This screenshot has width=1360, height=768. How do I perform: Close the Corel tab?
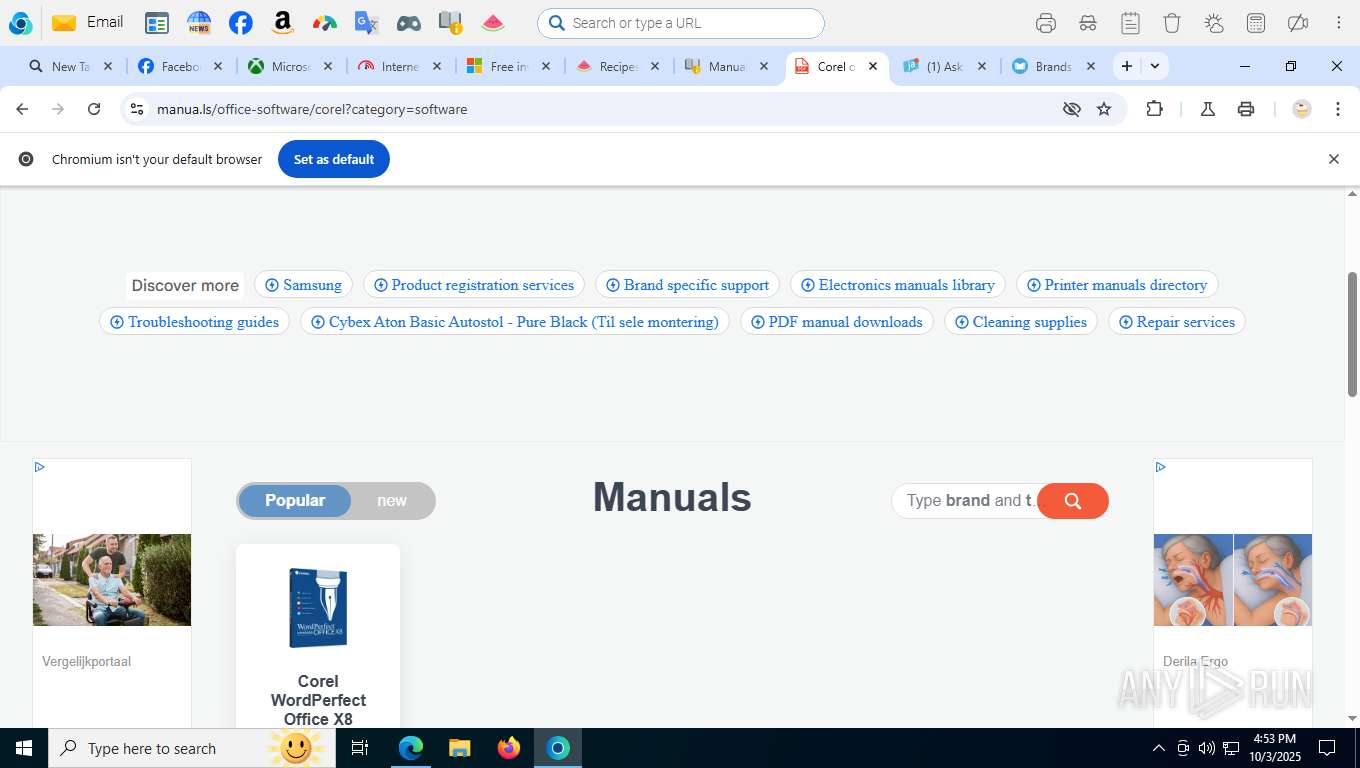tap(873, 66)
